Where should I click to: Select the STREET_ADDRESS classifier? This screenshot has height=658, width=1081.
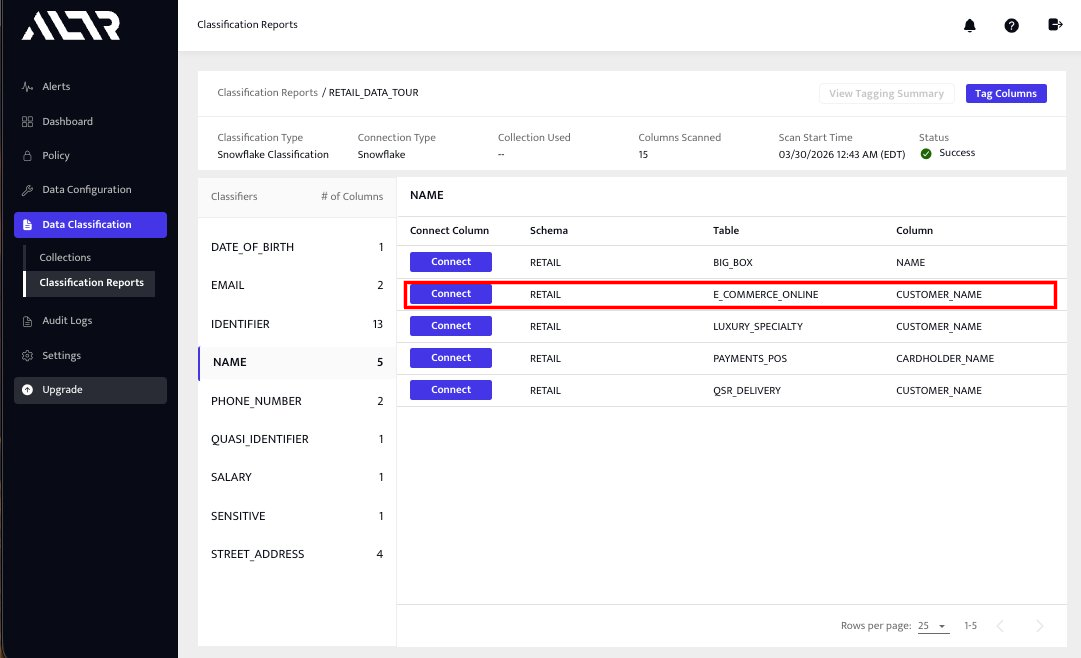click(296, 554)
